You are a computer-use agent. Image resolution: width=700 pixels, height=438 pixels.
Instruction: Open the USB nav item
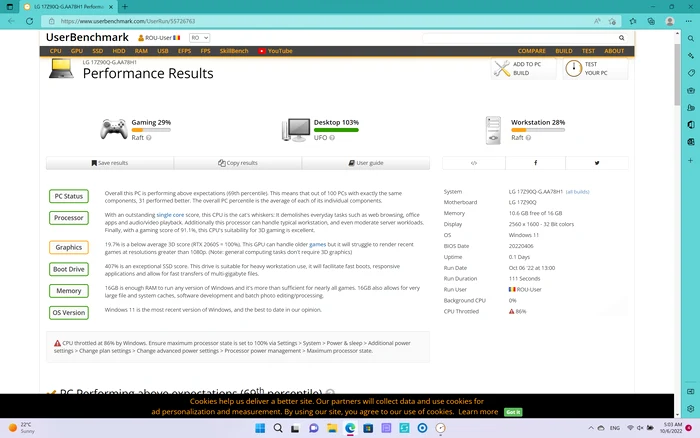point(162,51)
